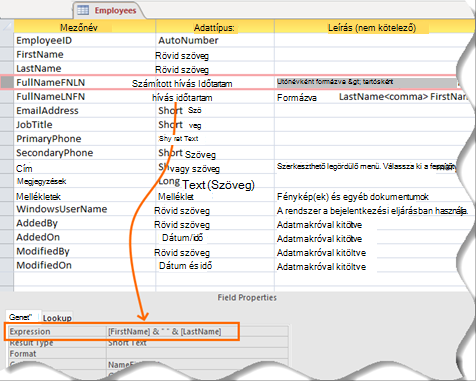The height and width of the screenshot is (381, 476).
Task: Click the data type cell of AddedOn
Action: click(x=215, y=238)
